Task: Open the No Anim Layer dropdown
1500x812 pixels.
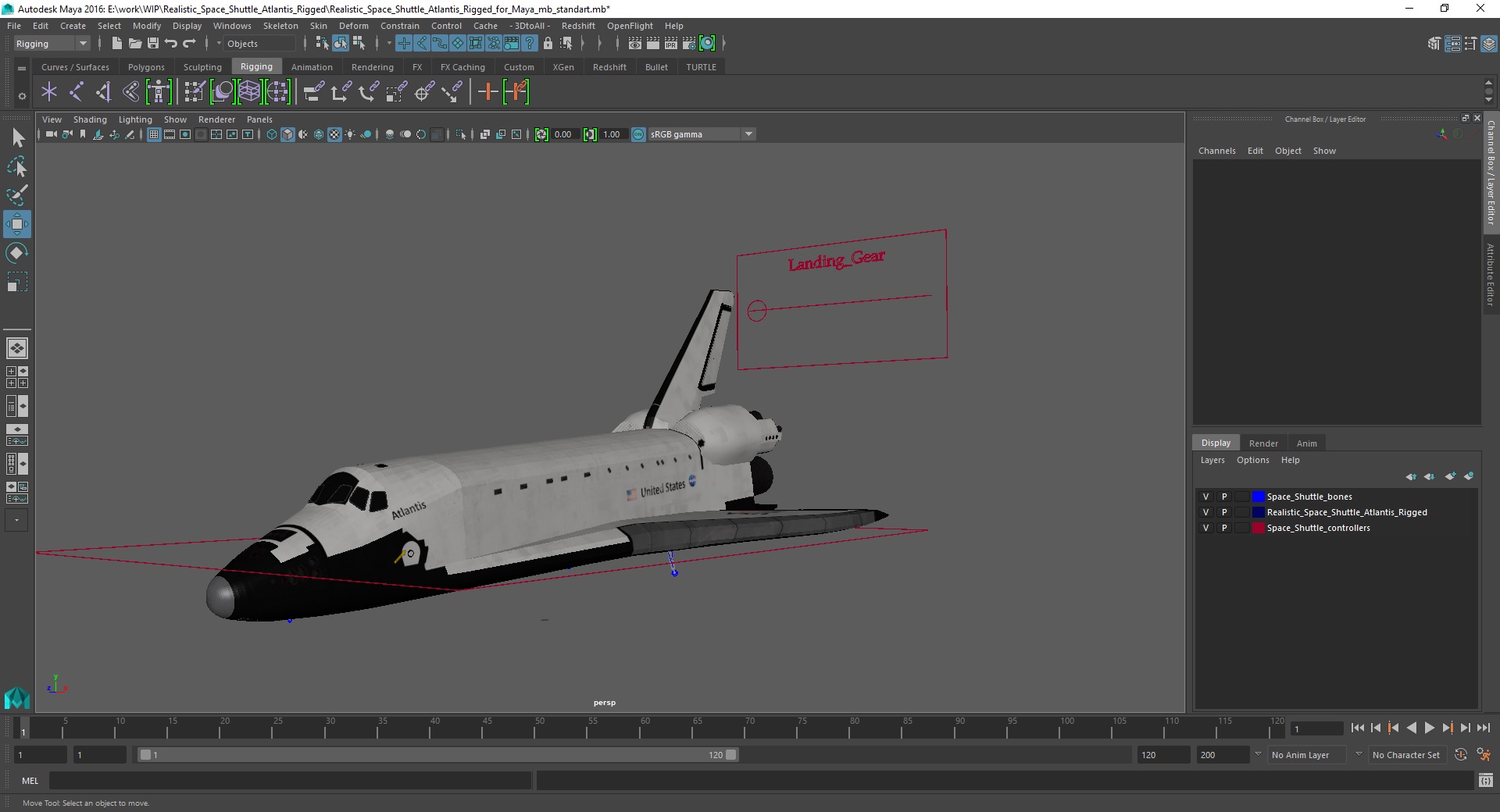Action: point(1309,755)
